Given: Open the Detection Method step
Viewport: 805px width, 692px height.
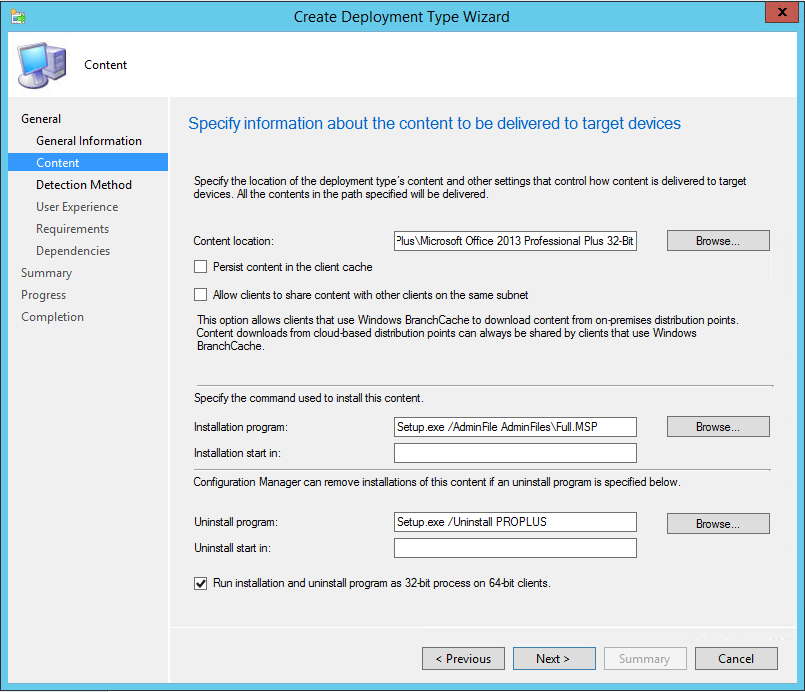Looking at the screenshot, I should tap(84, 185).
